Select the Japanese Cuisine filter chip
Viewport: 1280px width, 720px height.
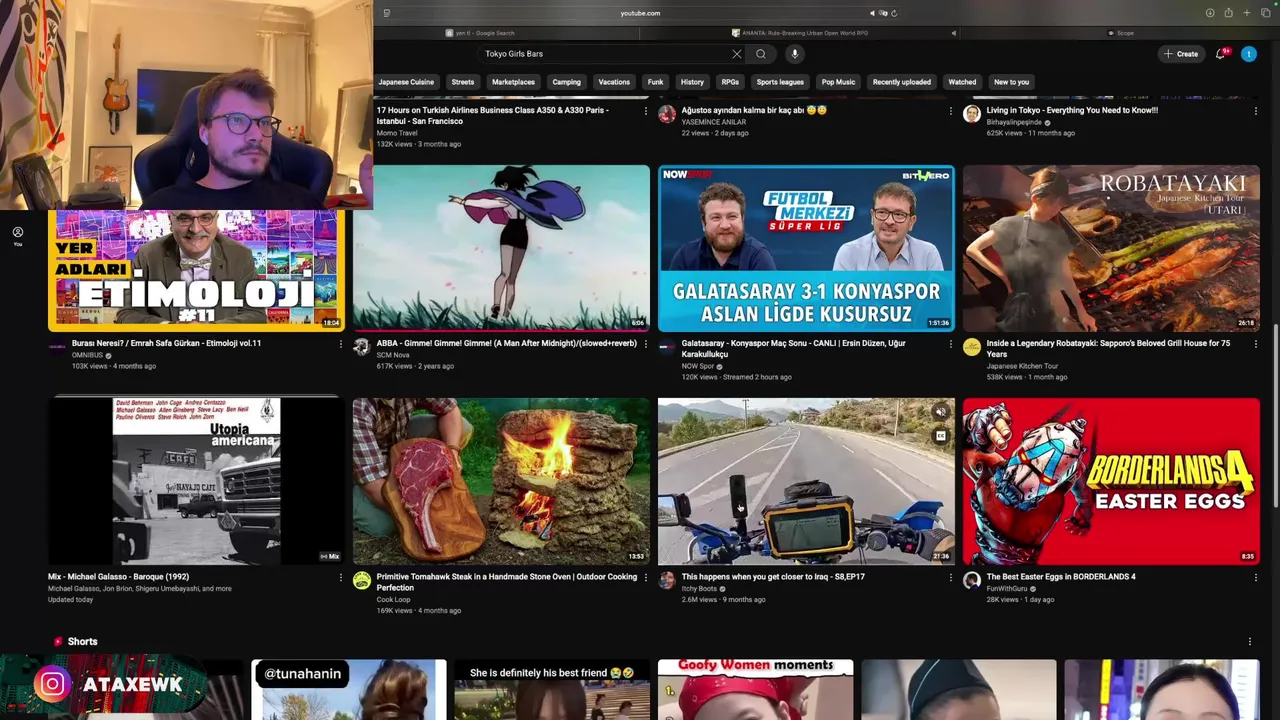pyautogui.click(x=406, y=82)
